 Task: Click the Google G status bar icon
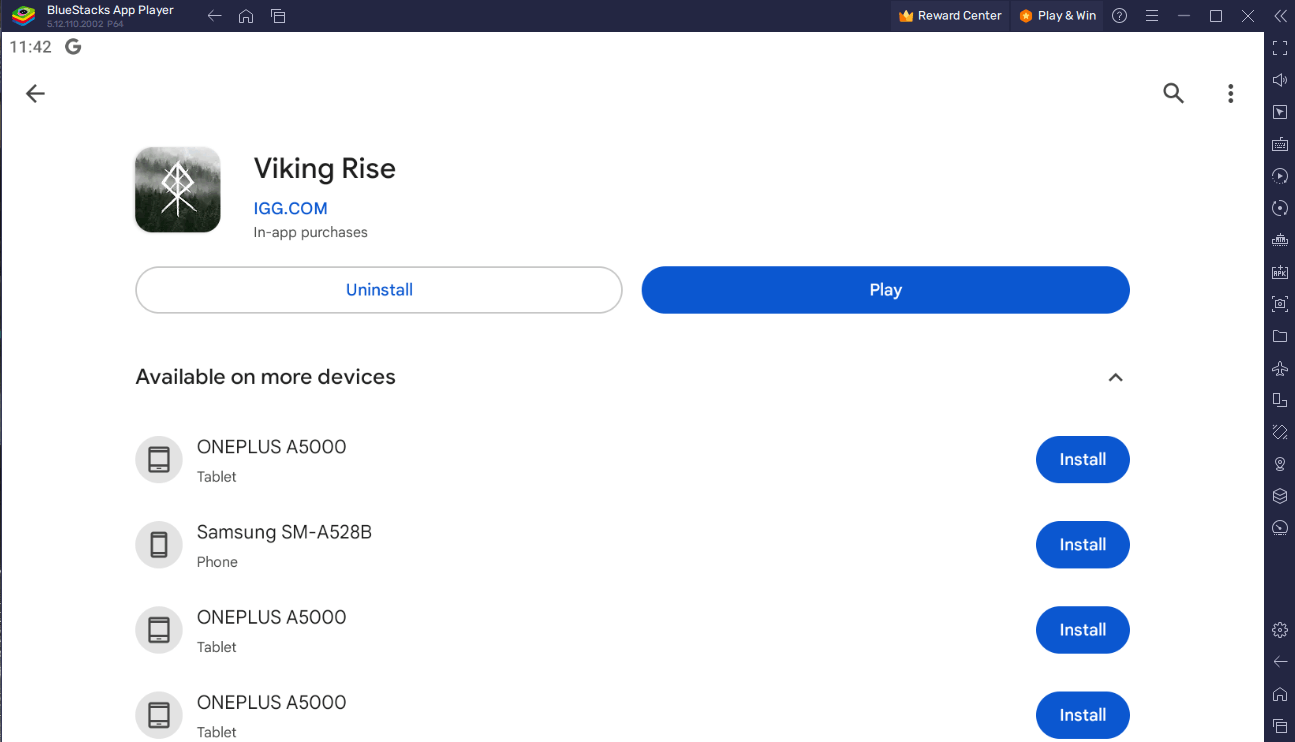click(73, 47)
